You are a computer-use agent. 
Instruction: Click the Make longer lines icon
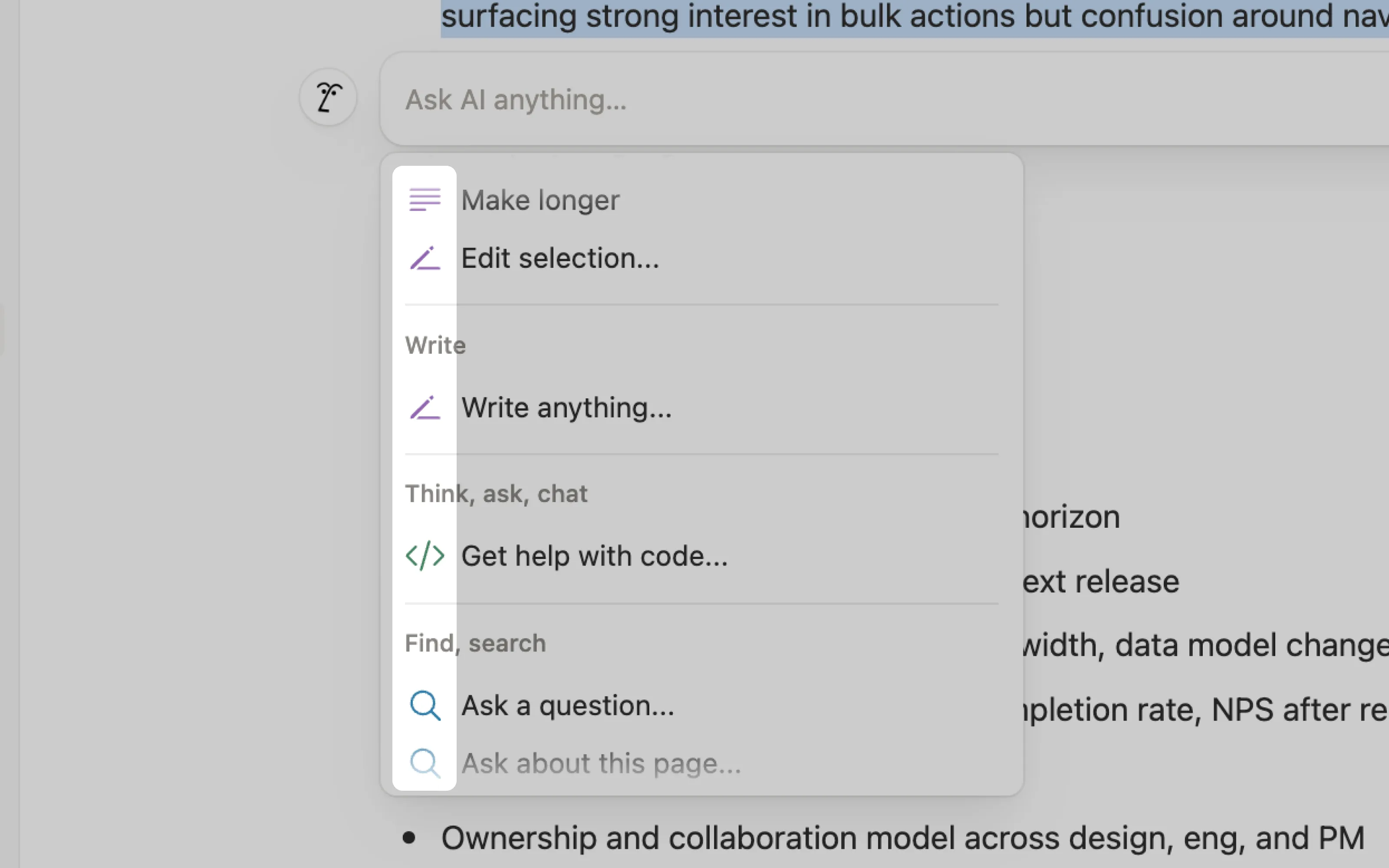pyautogui.click(x=425, y=200)
